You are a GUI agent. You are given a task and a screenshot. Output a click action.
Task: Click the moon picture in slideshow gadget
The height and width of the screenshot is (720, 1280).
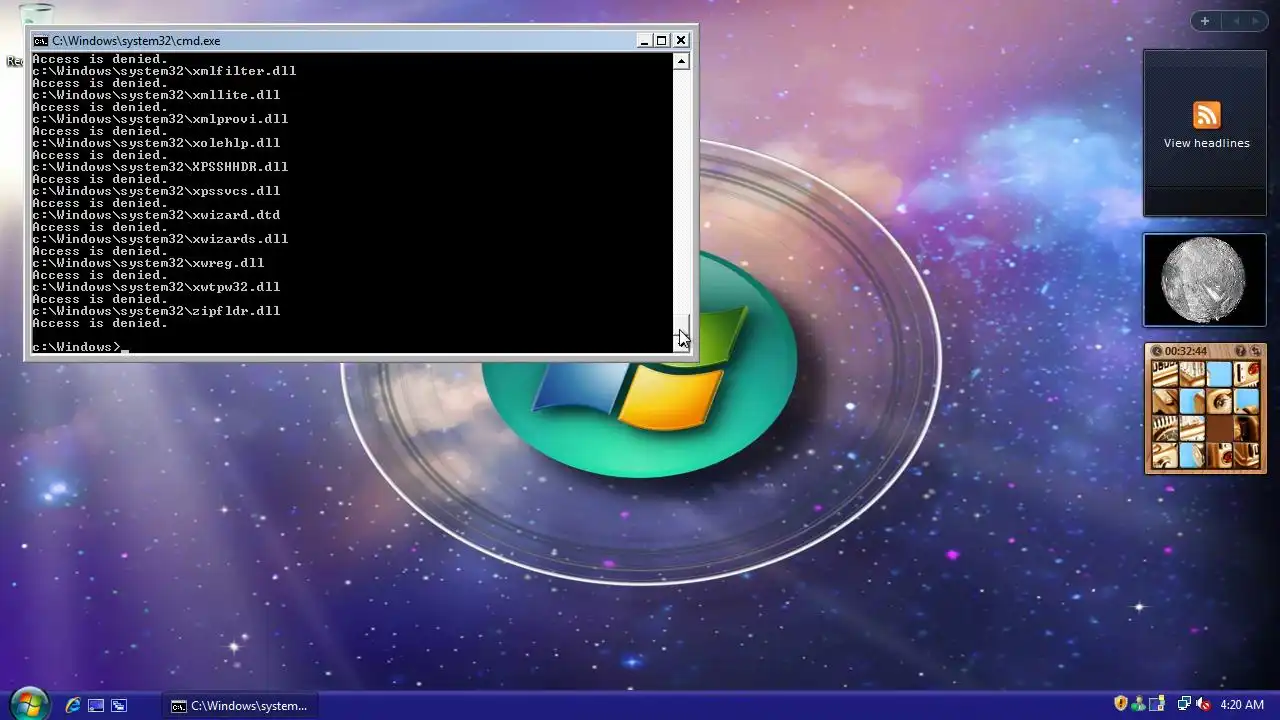point(1204,280)
